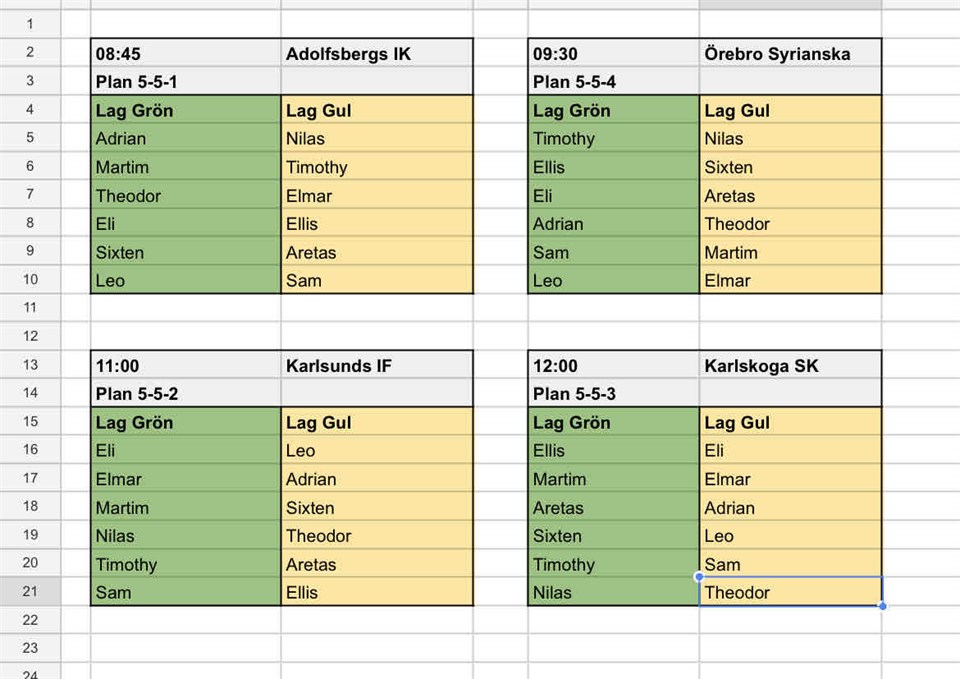The image size is (960, 679).
Task: Select the 11:00 time cell
Action: click(x=185, y=366)
